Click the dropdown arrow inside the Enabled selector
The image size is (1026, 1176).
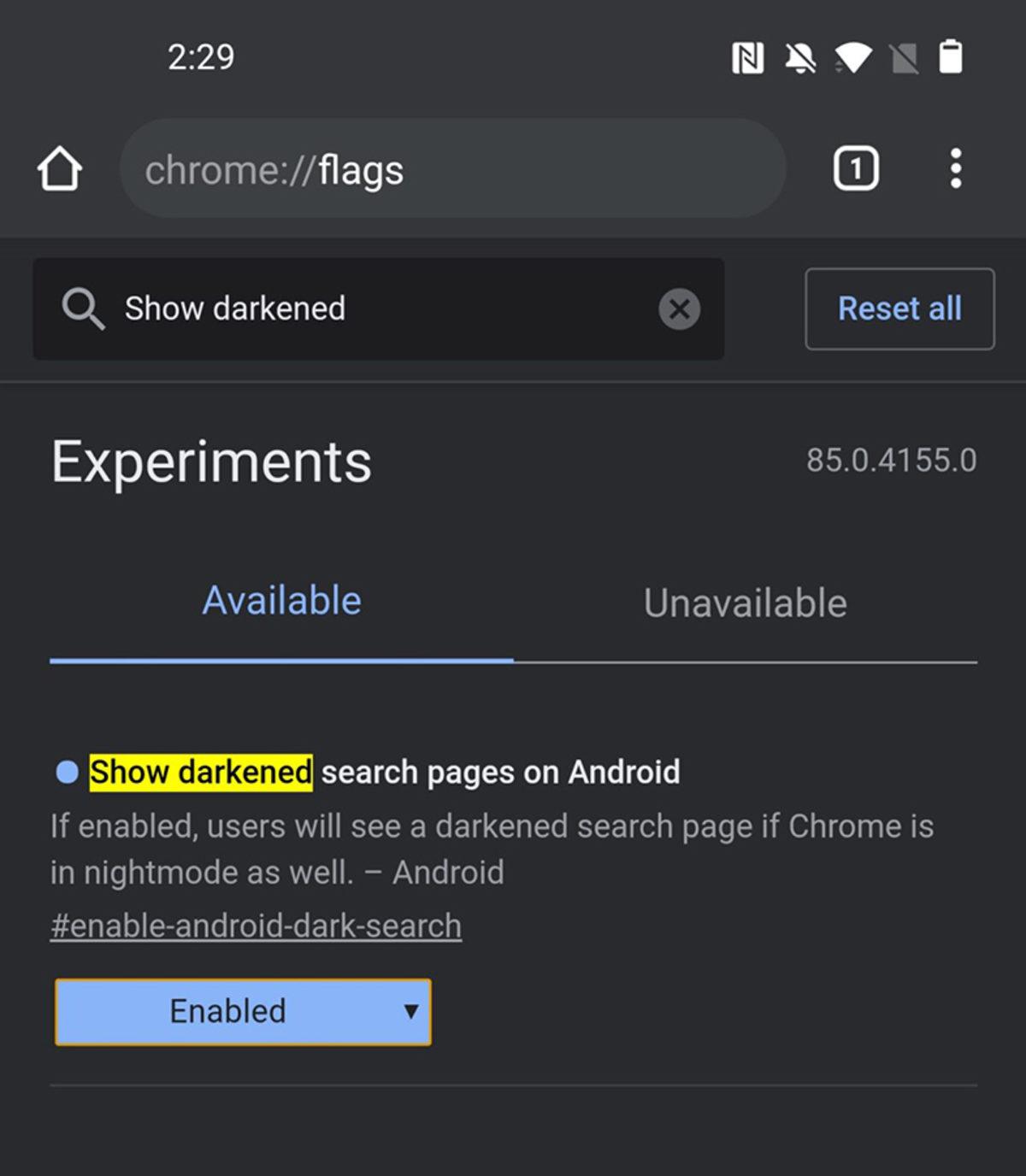point(410,1011)
